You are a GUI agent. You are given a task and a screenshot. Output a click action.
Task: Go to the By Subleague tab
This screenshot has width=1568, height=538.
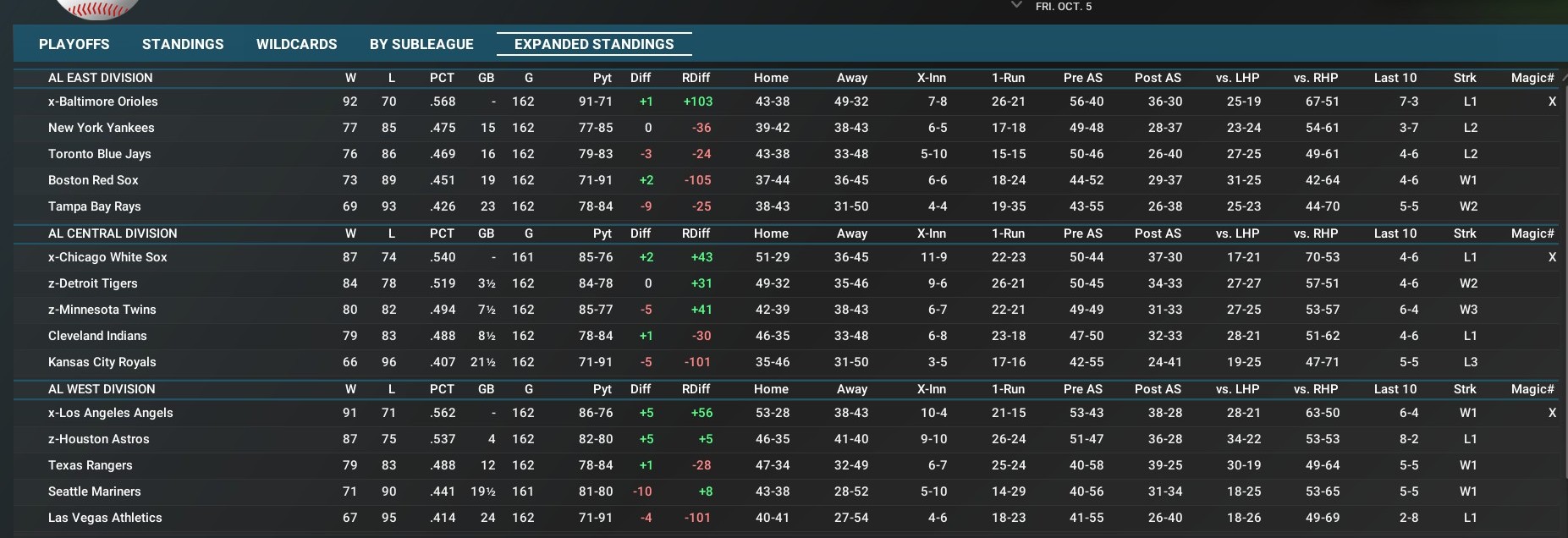point(421,44)
